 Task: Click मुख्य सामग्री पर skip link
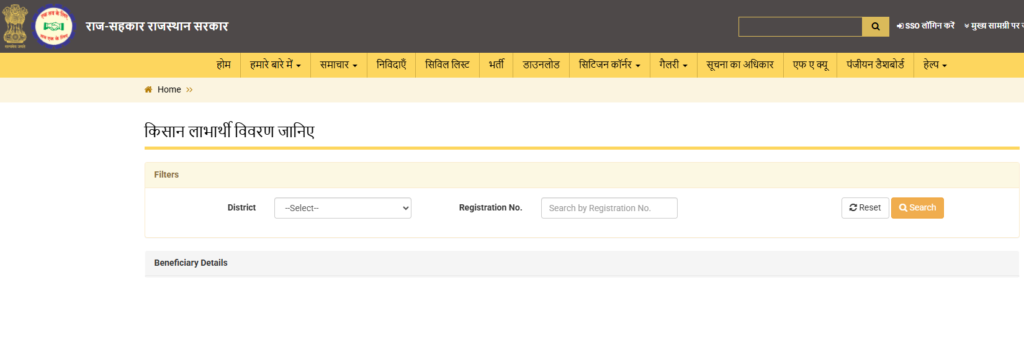tap(993, 26)
